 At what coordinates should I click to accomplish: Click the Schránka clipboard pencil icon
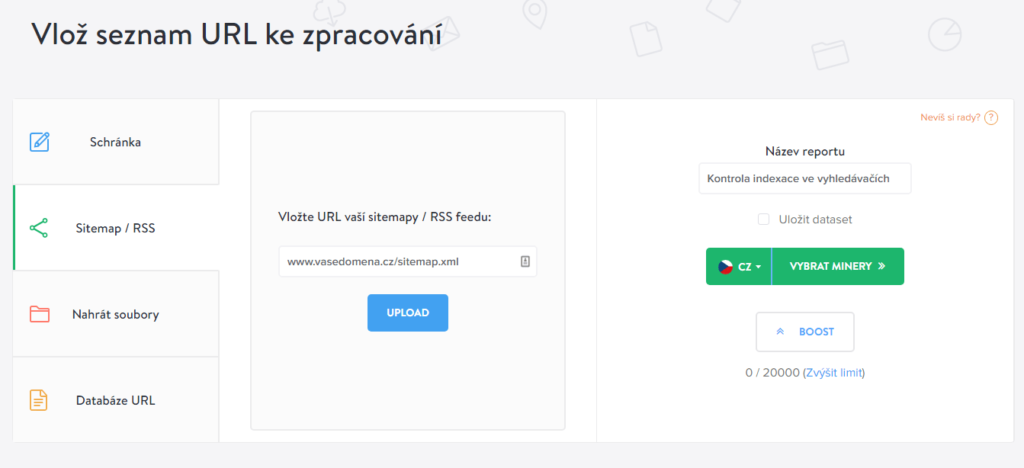(x=40, y=141)
